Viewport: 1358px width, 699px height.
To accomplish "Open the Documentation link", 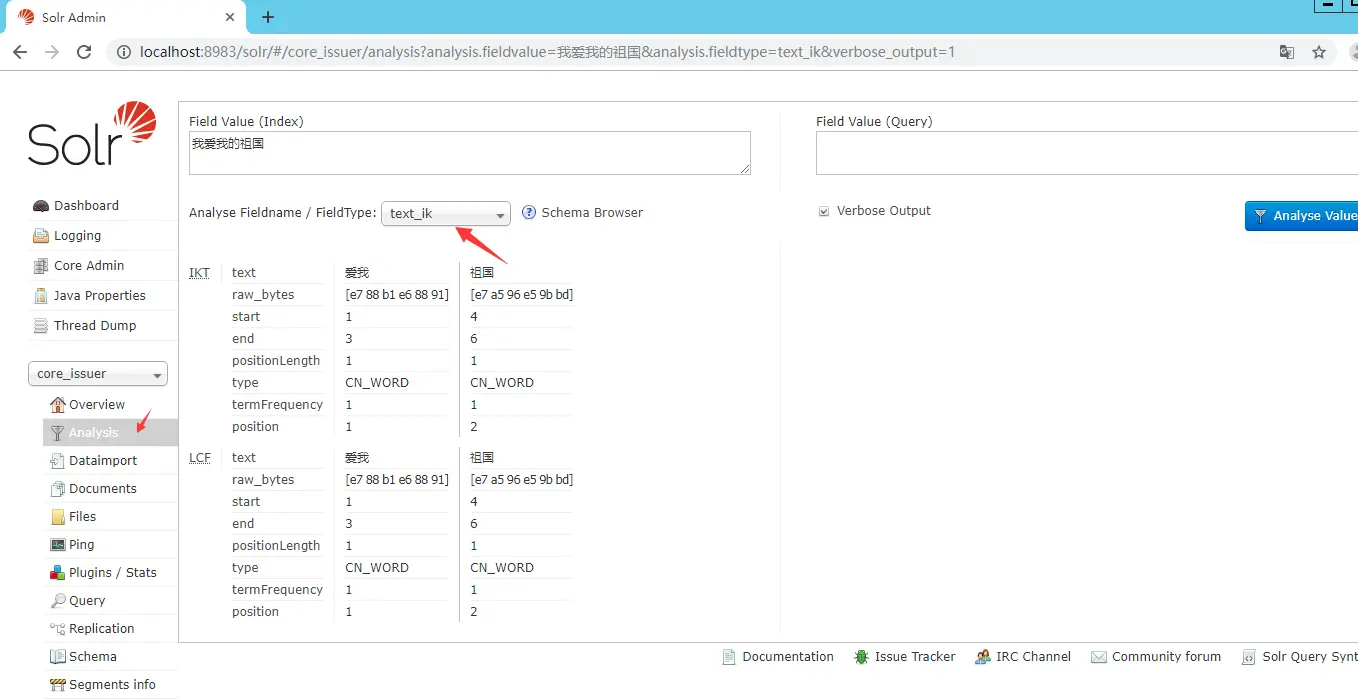I will point(788,657).
